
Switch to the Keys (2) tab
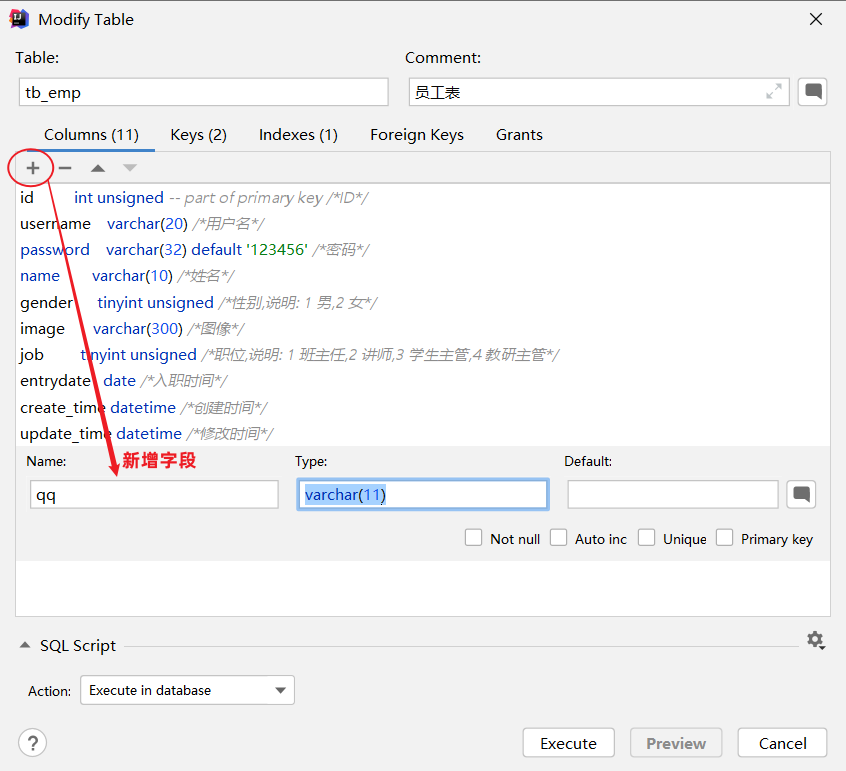[x=198, y=135]
